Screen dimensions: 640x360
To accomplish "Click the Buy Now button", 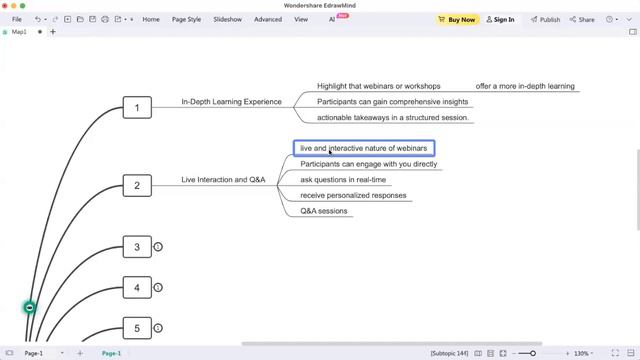I will coord(457,19).
